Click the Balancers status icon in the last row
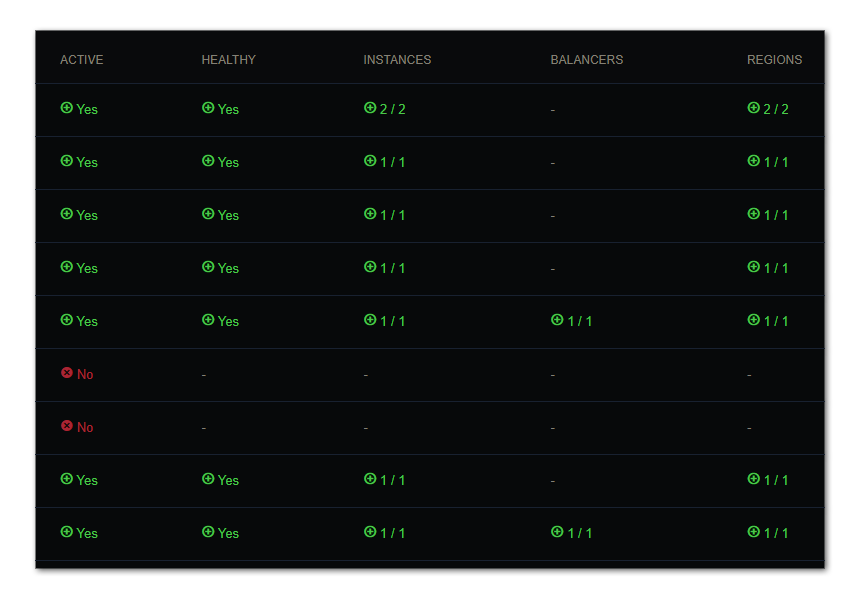The width and height of the screenshot is (860, 600). pos(557,532)
